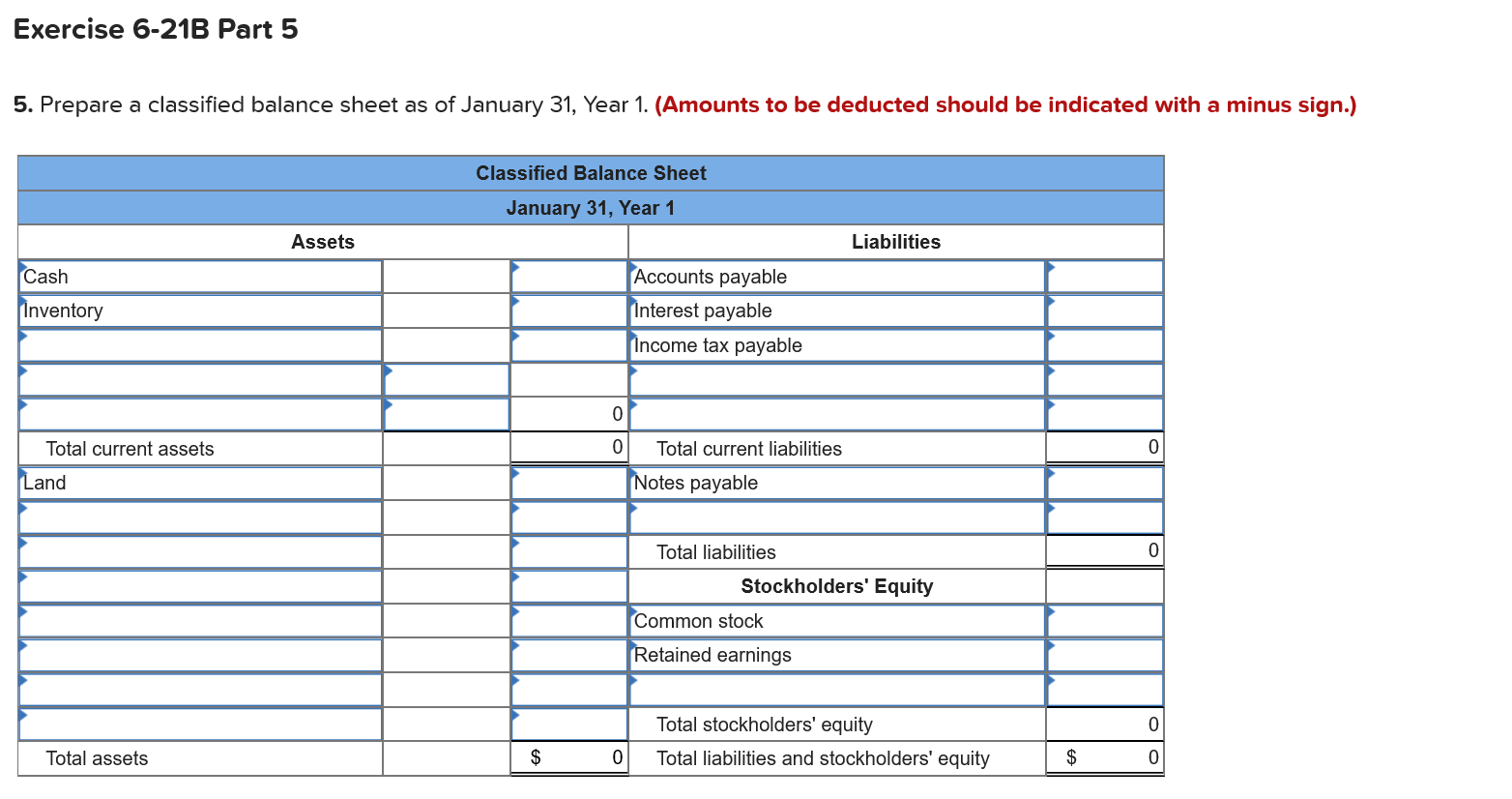
Task: Open the Inventory row account dropdown
Action: tap(199, 310)
